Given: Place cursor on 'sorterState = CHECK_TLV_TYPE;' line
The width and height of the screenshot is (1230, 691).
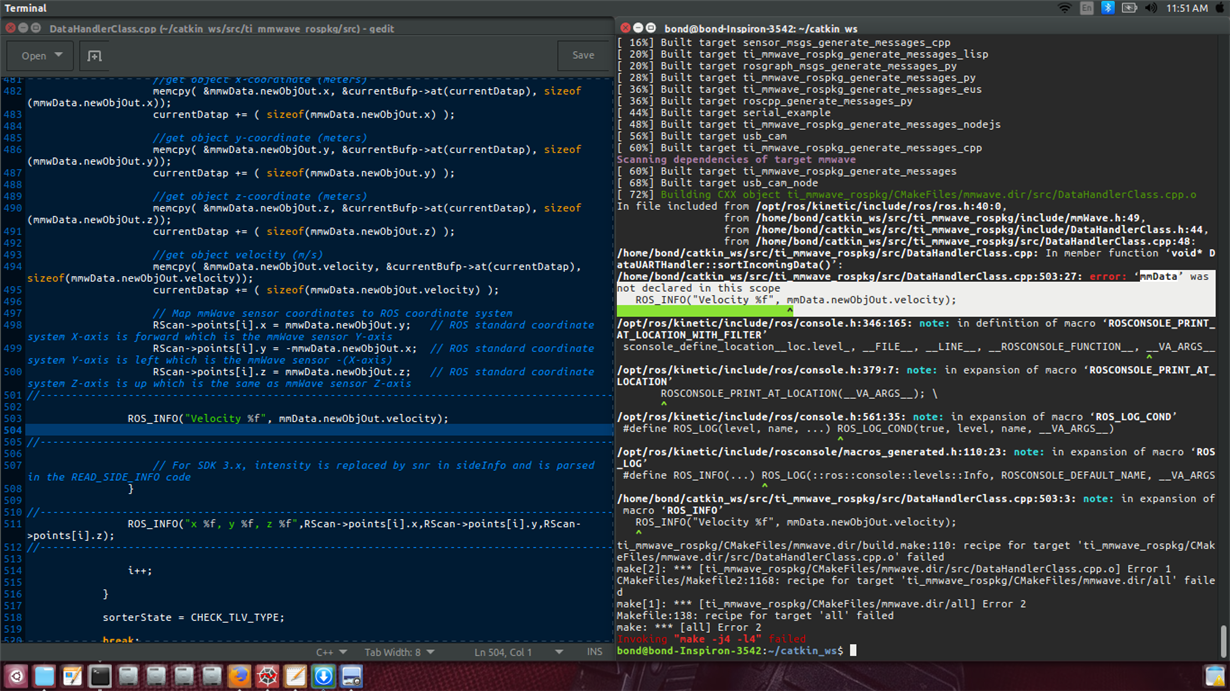Looking at the screenshot, I should 194,617.
